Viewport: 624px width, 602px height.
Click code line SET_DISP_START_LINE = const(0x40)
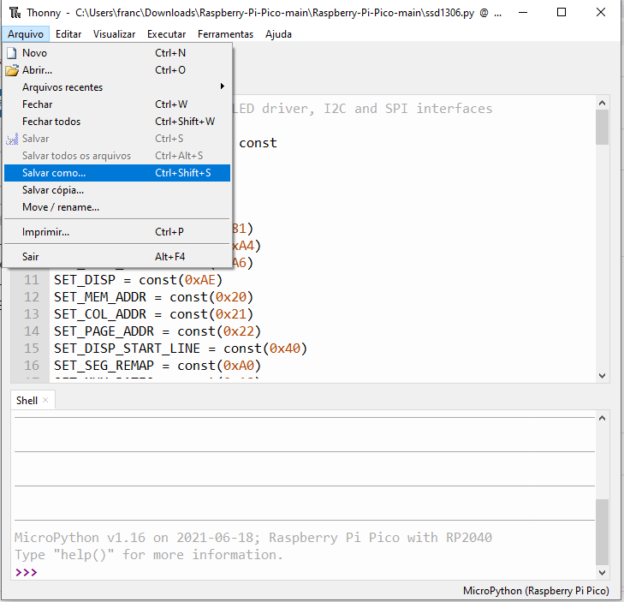click(181, 349)
